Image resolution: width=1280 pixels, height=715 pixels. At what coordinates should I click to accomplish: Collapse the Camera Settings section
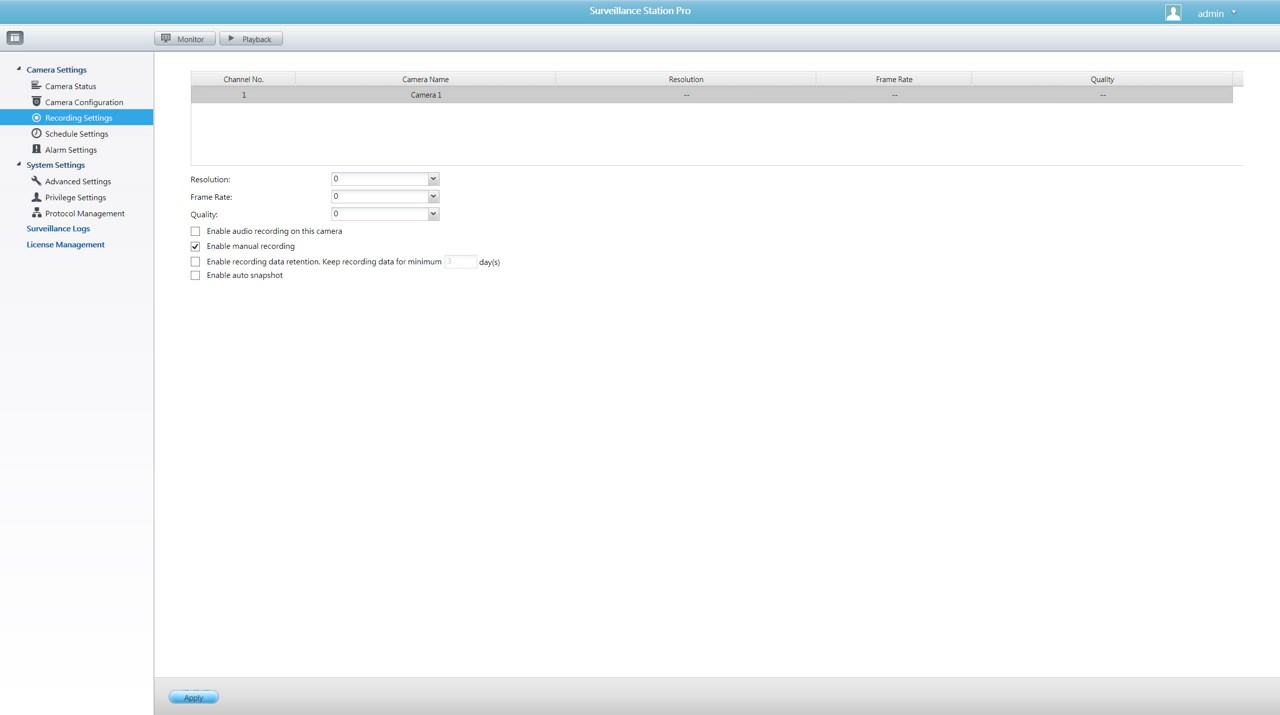click(18, 69)
